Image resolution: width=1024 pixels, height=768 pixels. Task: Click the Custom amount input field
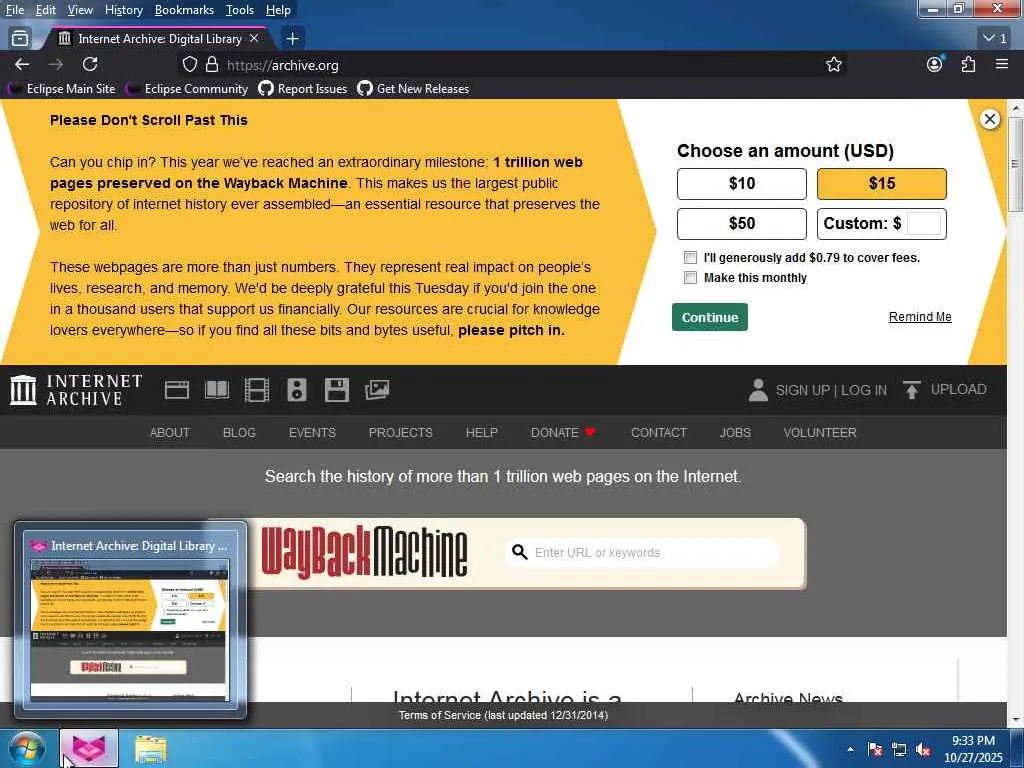point(923,223)
